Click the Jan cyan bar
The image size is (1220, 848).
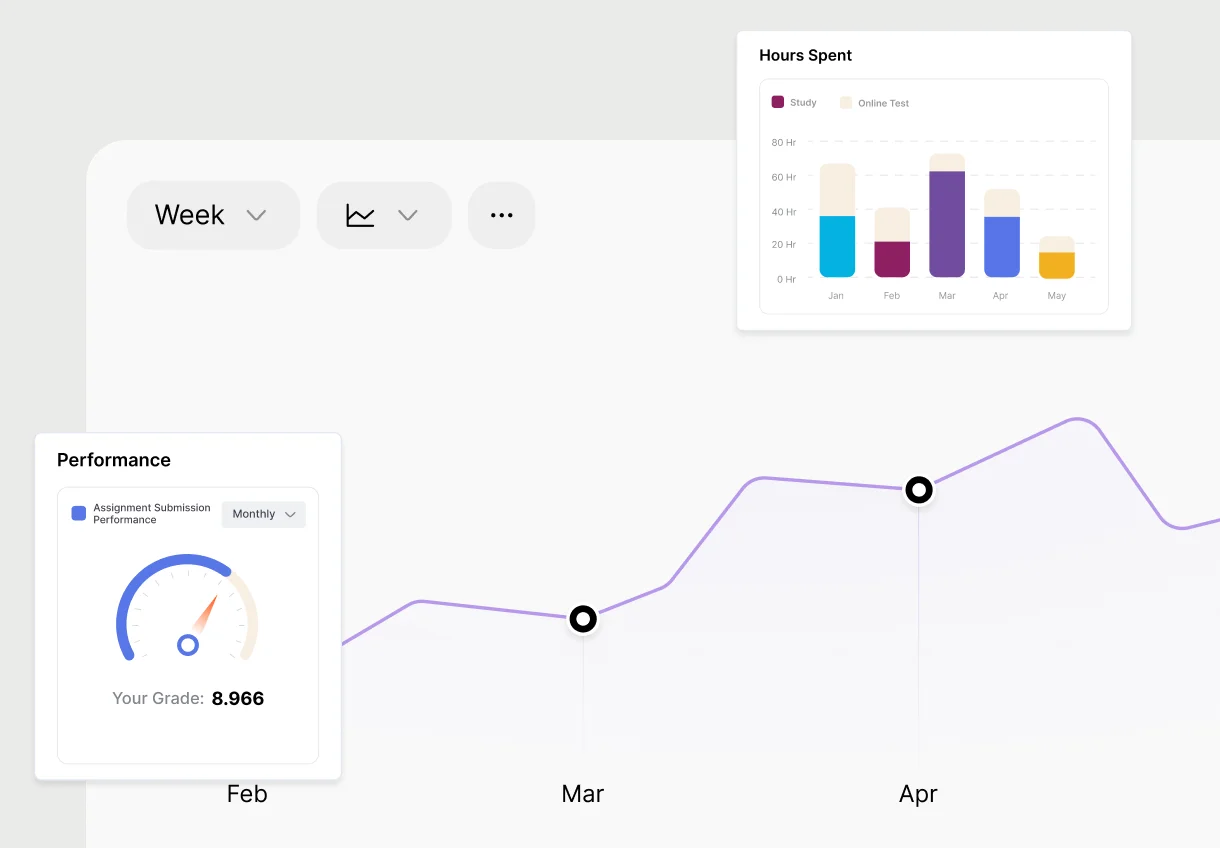point(837,246)
